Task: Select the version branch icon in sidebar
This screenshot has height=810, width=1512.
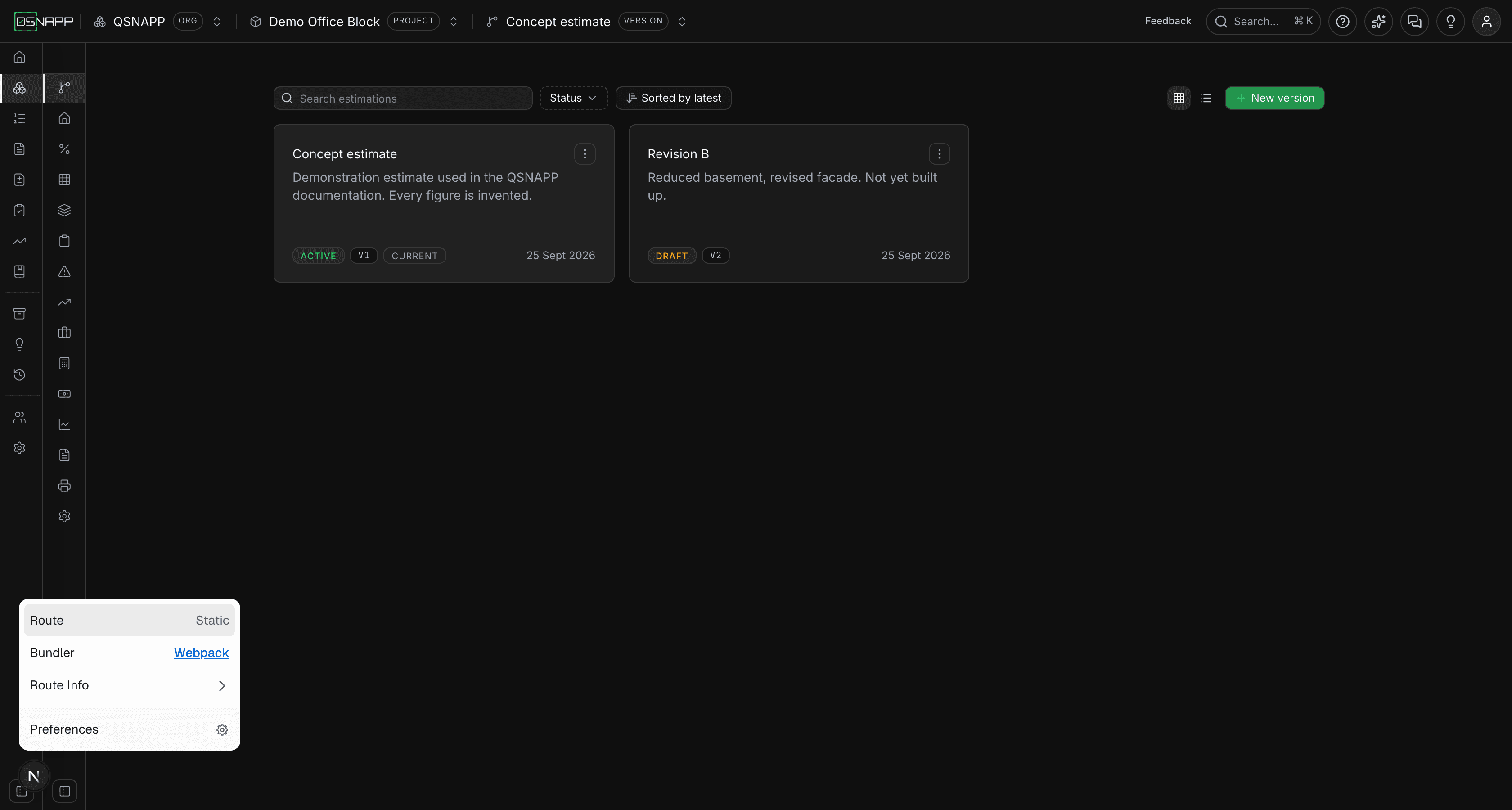Action: pos(64,88)
